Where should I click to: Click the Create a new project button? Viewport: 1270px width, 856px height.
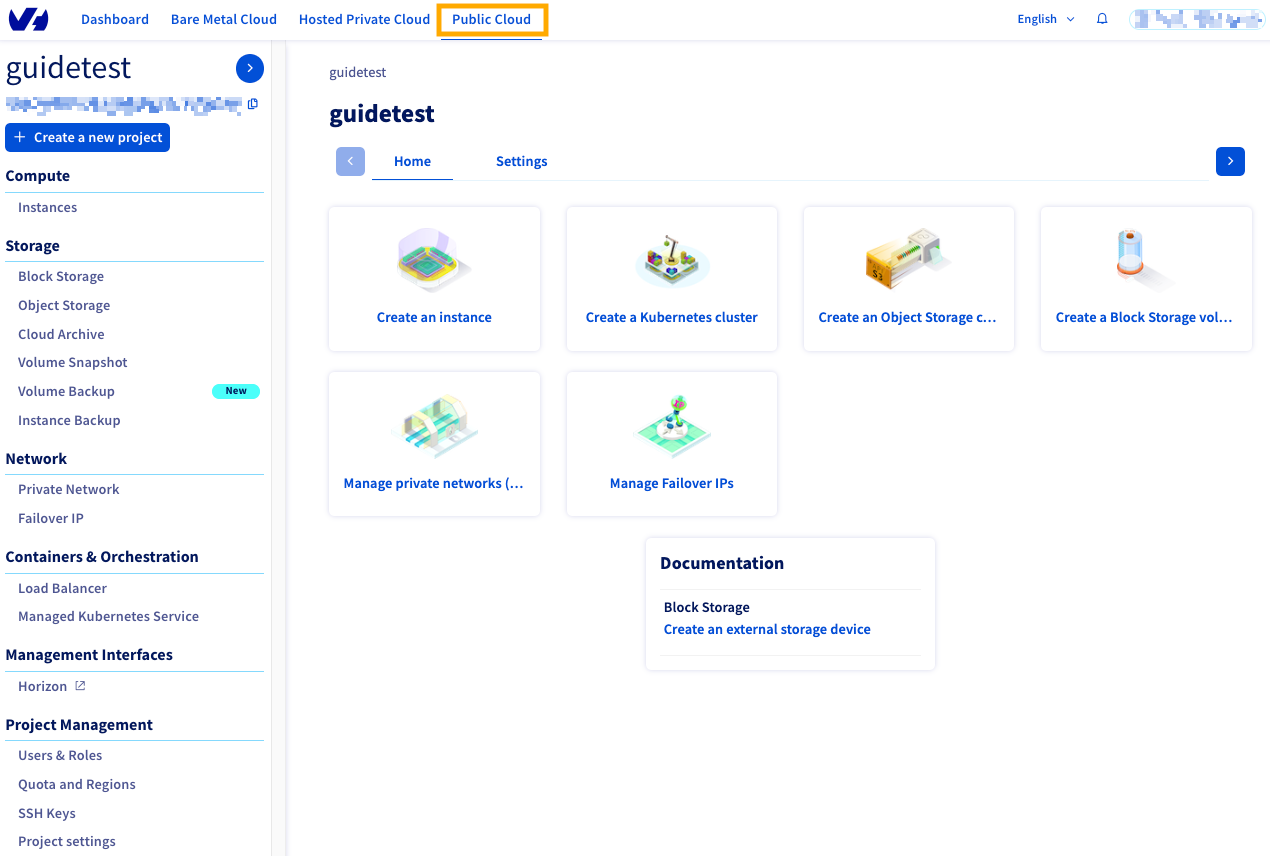(87, 137)
